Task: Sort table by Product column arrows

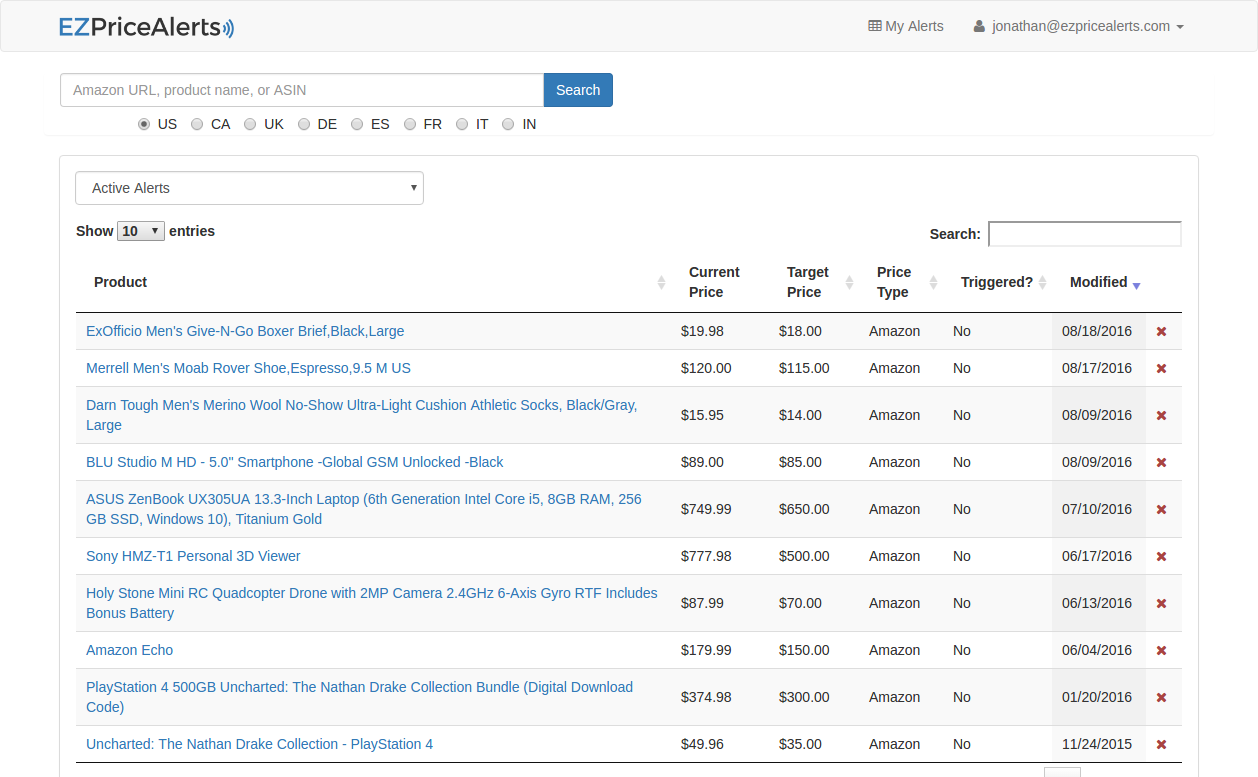Action: [x=661, y=283]
